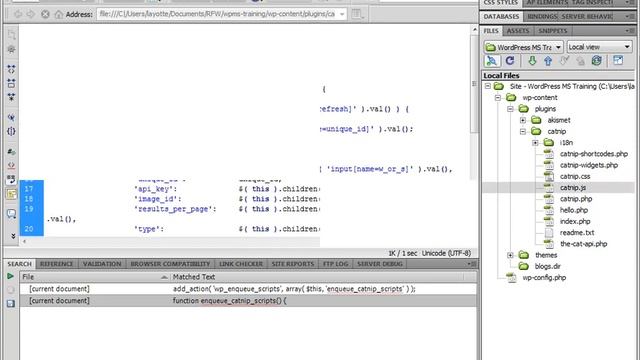640x360 pixels.
Task: Click the wp-config.php file icon
Action: pyautogui.click(x=511, y=278)
